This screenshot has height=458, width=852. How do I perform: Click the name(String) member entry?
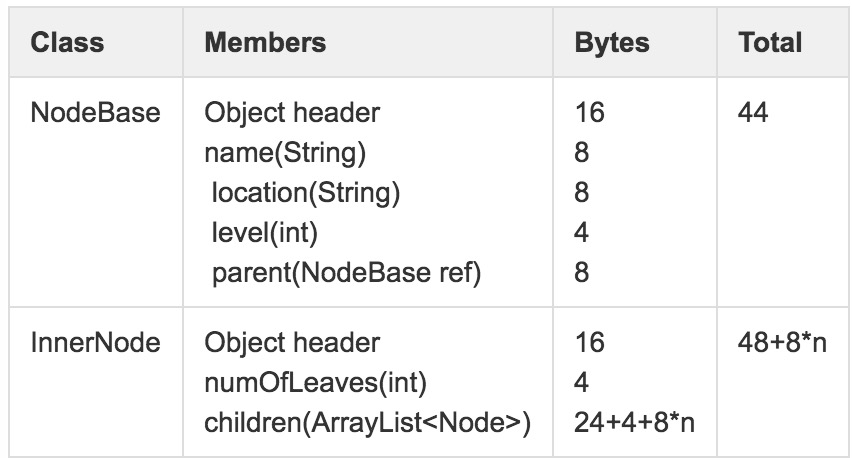pyautogui.click(x=285, y=153)
